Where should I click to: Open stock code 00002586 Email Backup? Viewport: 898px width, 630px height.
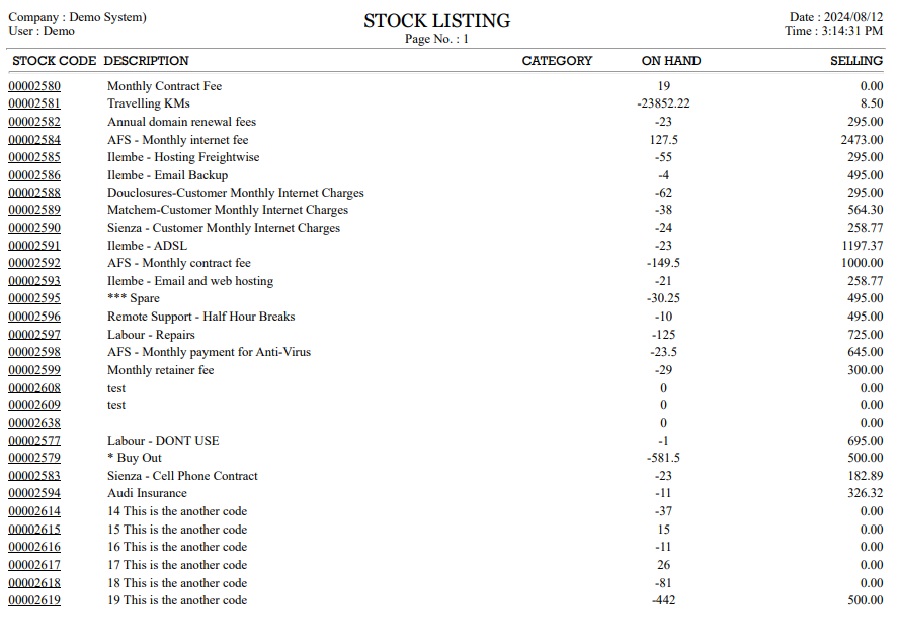[34, 175]
